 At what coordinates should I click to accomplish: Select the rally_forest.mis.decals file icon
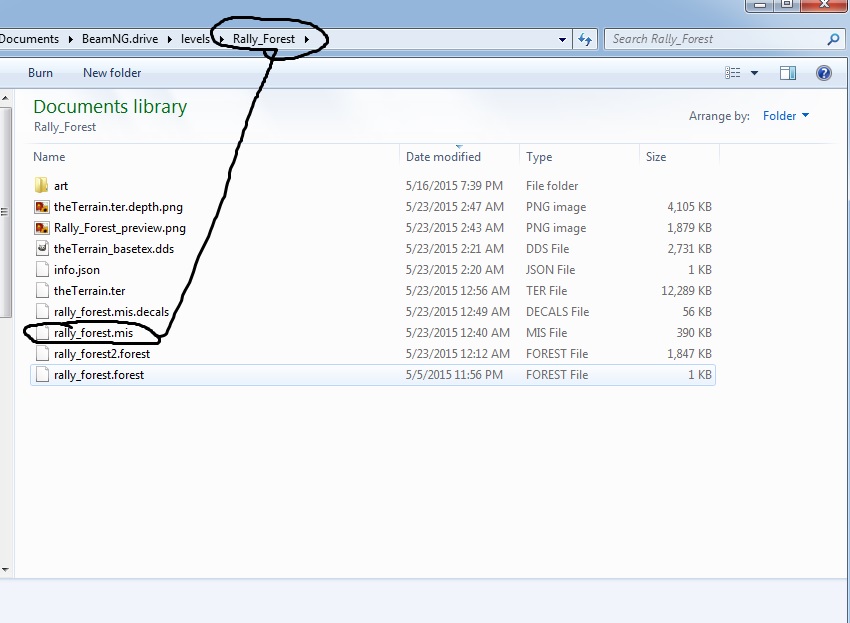pyautogui.click(x=42, y=312)
